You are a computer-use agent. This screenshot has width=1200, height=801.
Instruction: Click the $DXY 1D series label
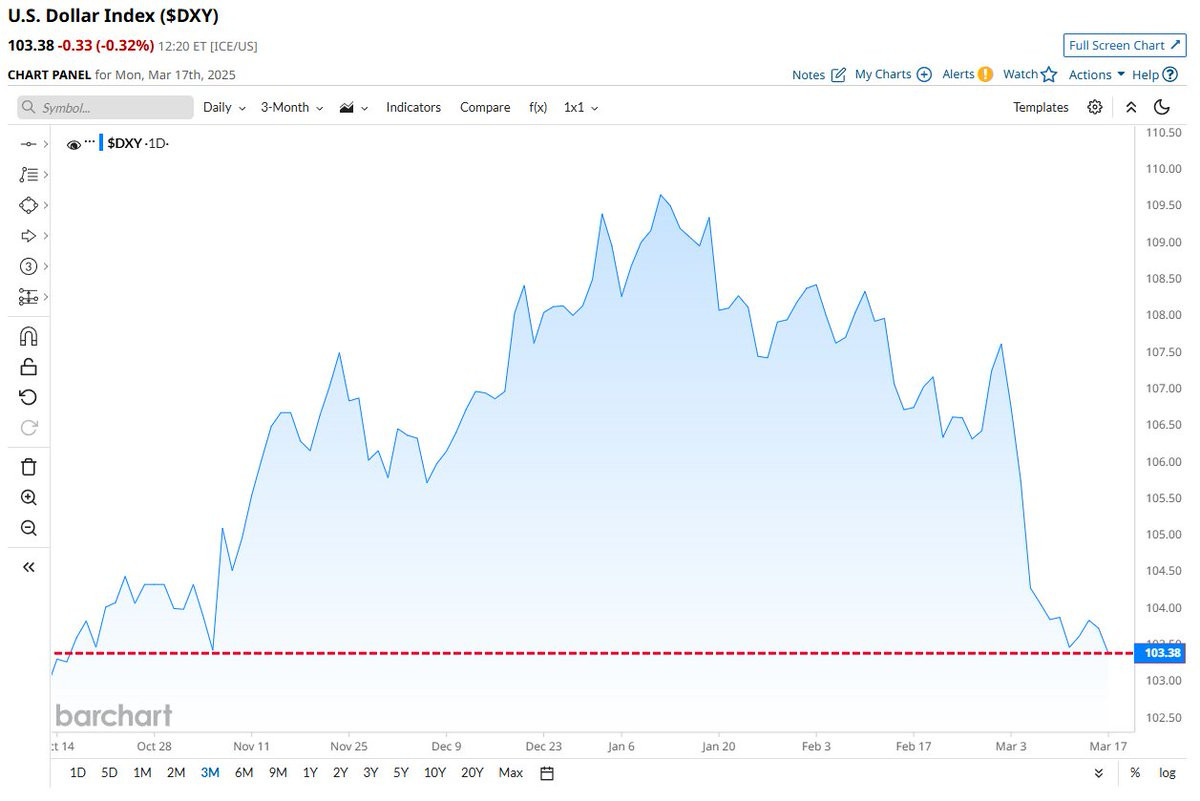[138, 144]
